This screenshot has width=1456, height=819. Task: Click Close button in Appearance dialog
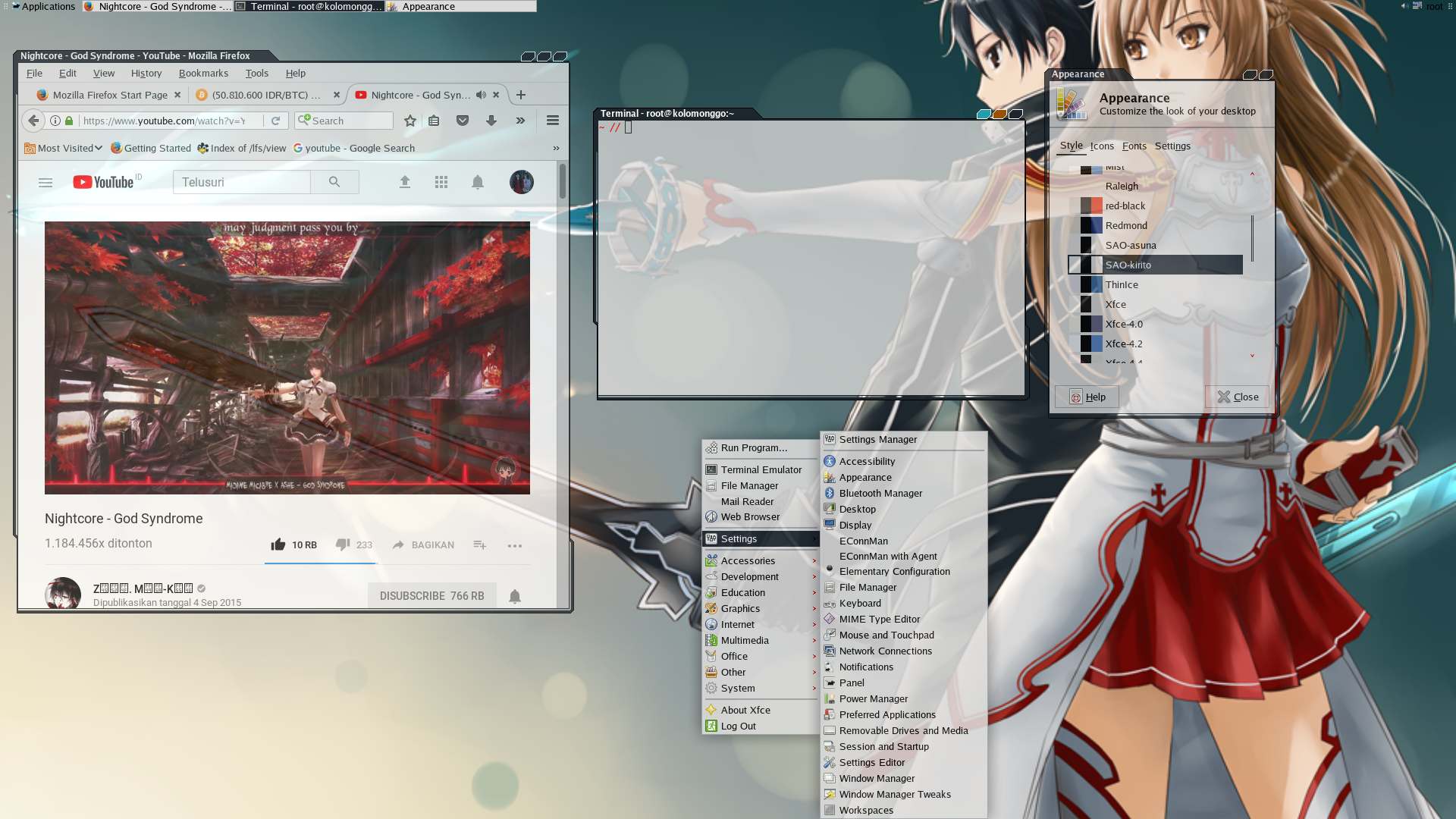[1237, 397]
